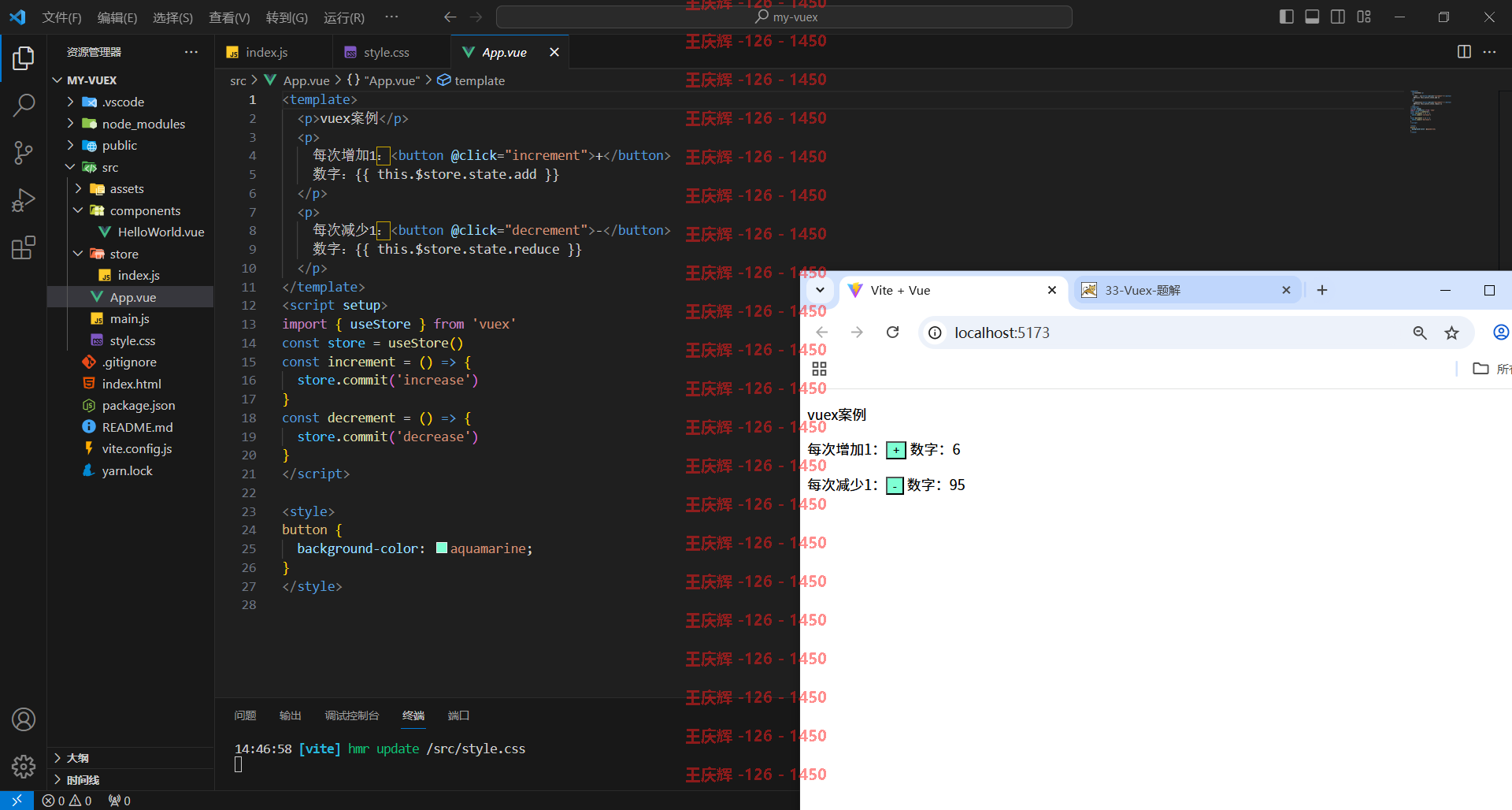The height and width of the screenshot is (810, 1512).
Task: Customize layout in VS Code title bar
Action: (x=1364, y=17)
